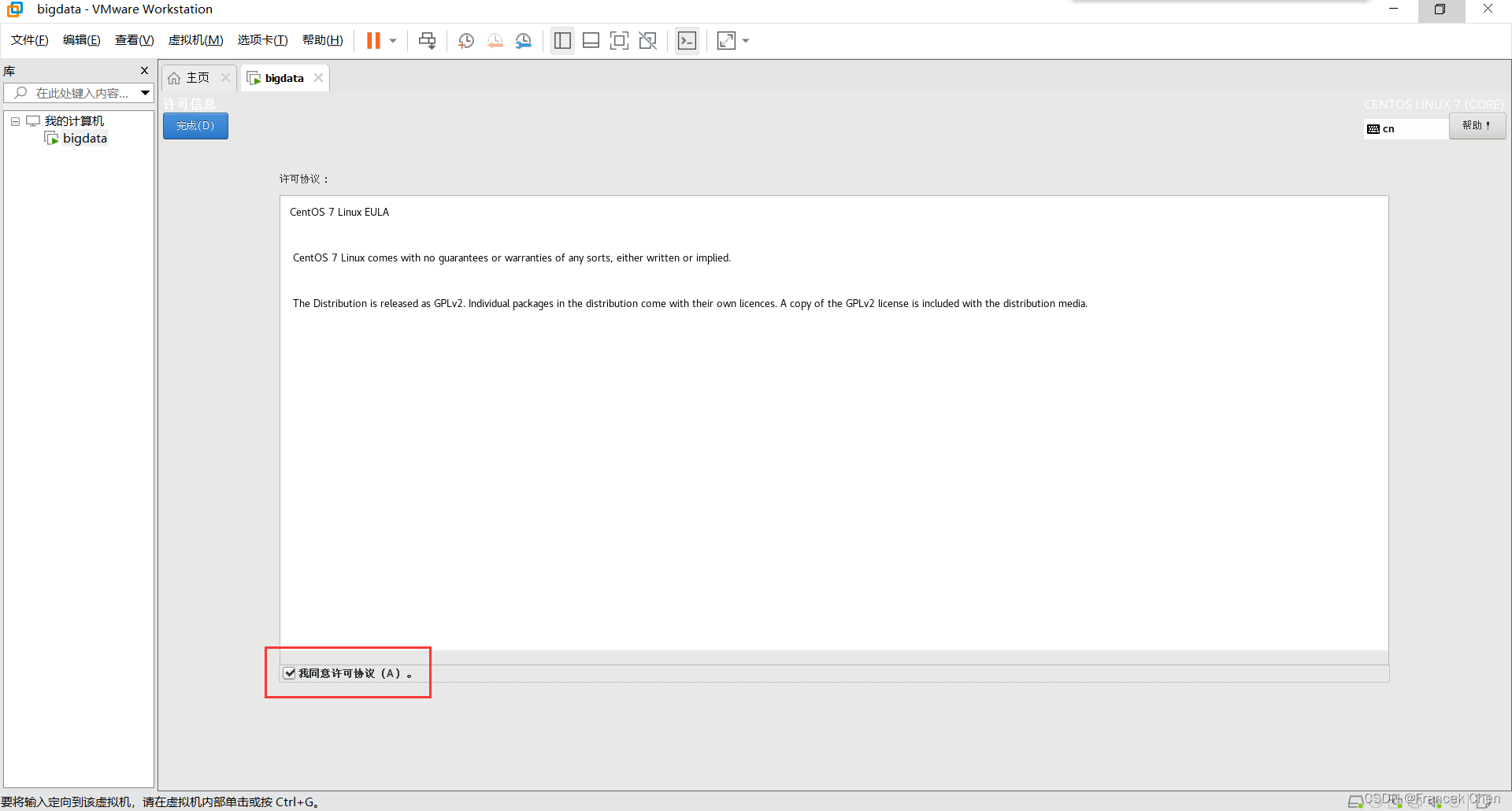Close the 主页 tab
The image size is (1512, 811).
click(225, 77)
